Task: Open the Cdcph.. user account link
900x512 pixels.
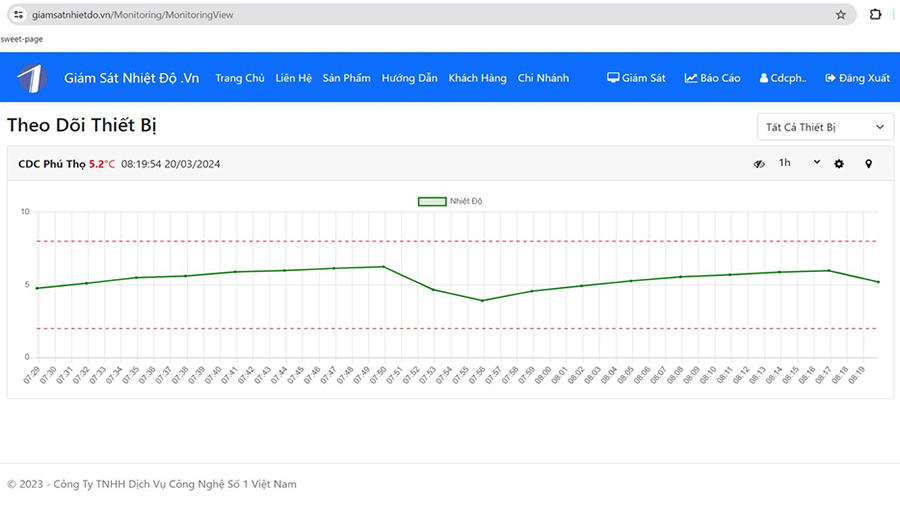Action: click(x=783, y=78)
